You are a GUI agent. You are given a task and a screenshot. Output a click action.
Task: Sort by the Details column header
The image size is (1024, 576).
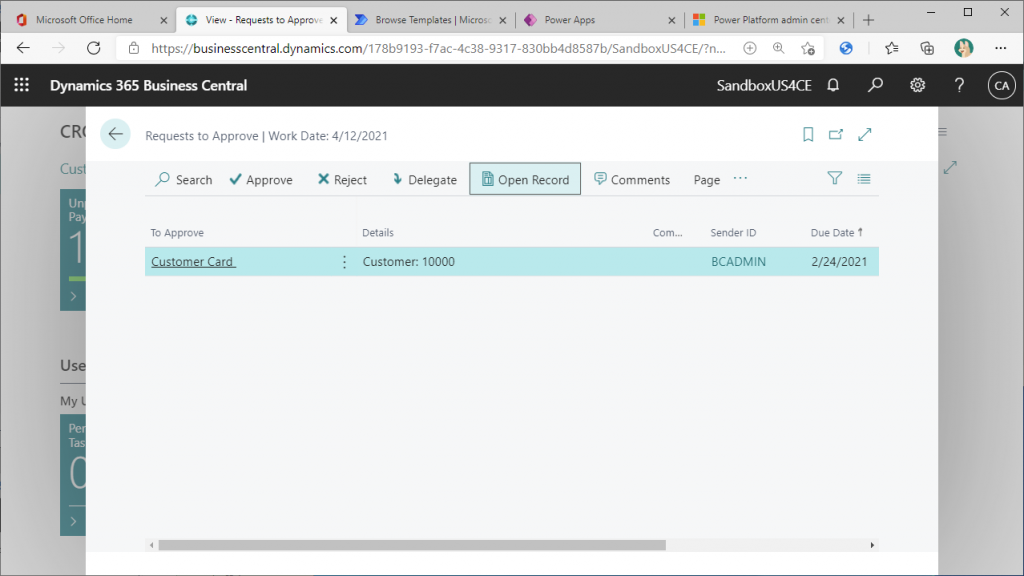tap(377, 232)
